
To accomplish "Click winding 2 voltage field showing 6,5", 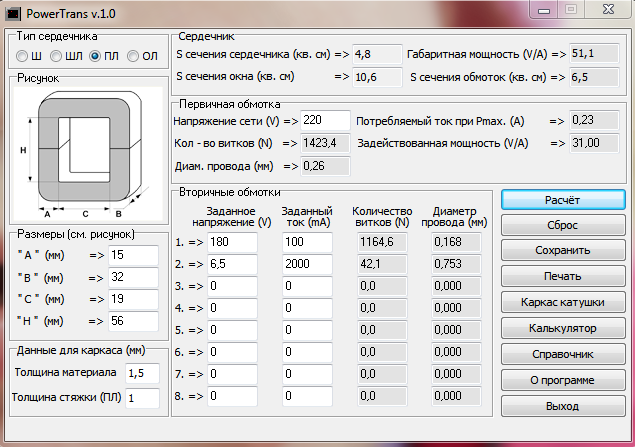I will 232,264.
